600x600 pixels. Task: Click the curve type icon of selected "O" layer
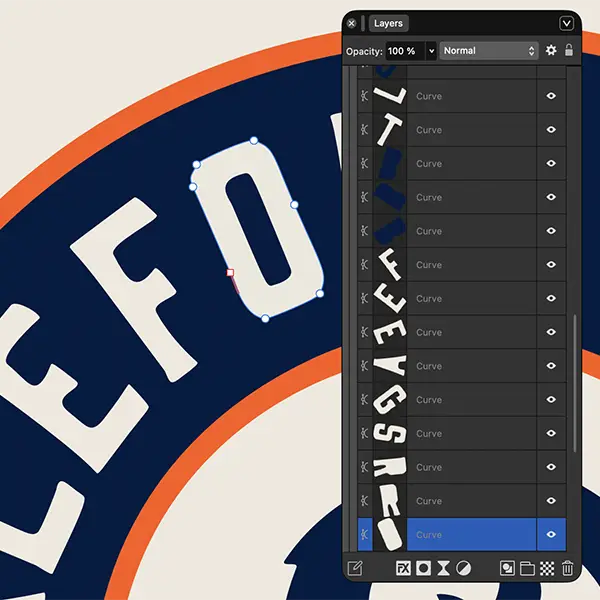(x=365, y=534)
